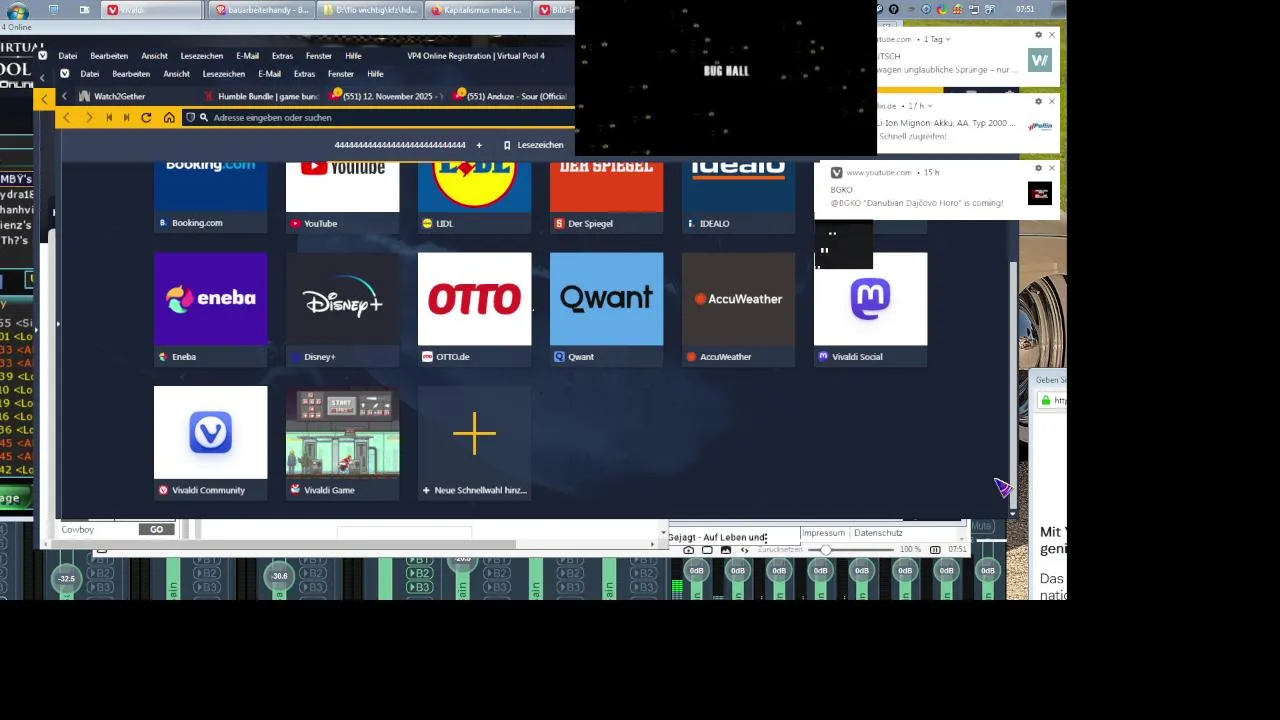Switch to Kapitalismus Firefox taskbar button

click(x=477, y=10)
